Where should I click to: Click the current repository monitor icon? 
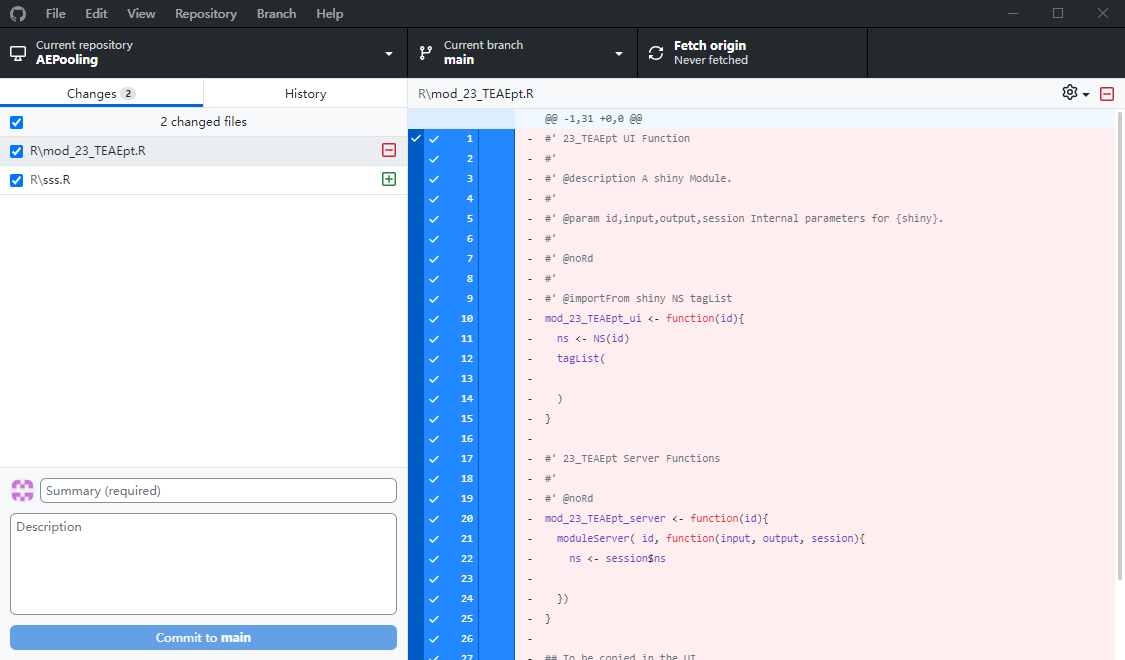point(18,53)
